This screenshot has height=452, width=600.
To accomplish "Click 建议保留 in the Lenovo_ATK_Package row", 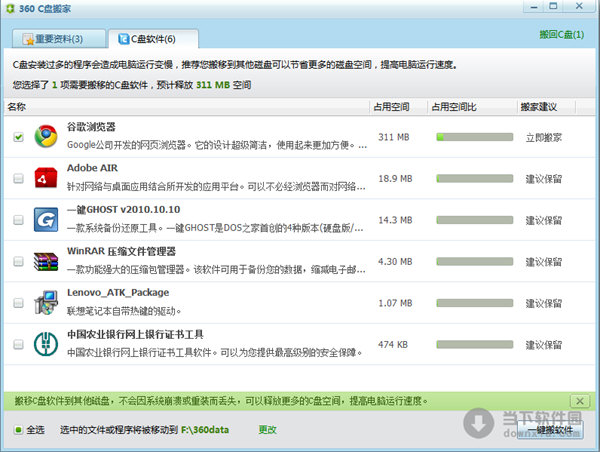I will (543, 304).
